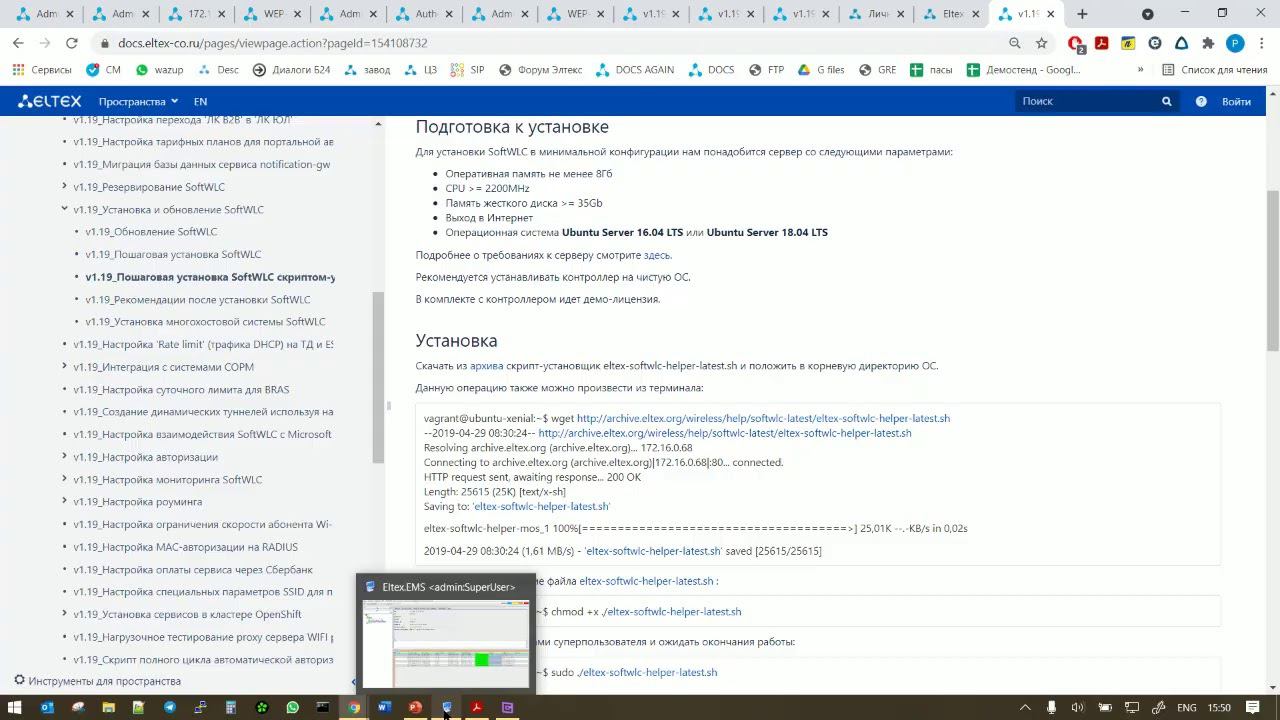The image size is (1280, 720).
Task: Expand v1.19_Настройка мониторинга SoftWLC node
Action: [64, 479]
